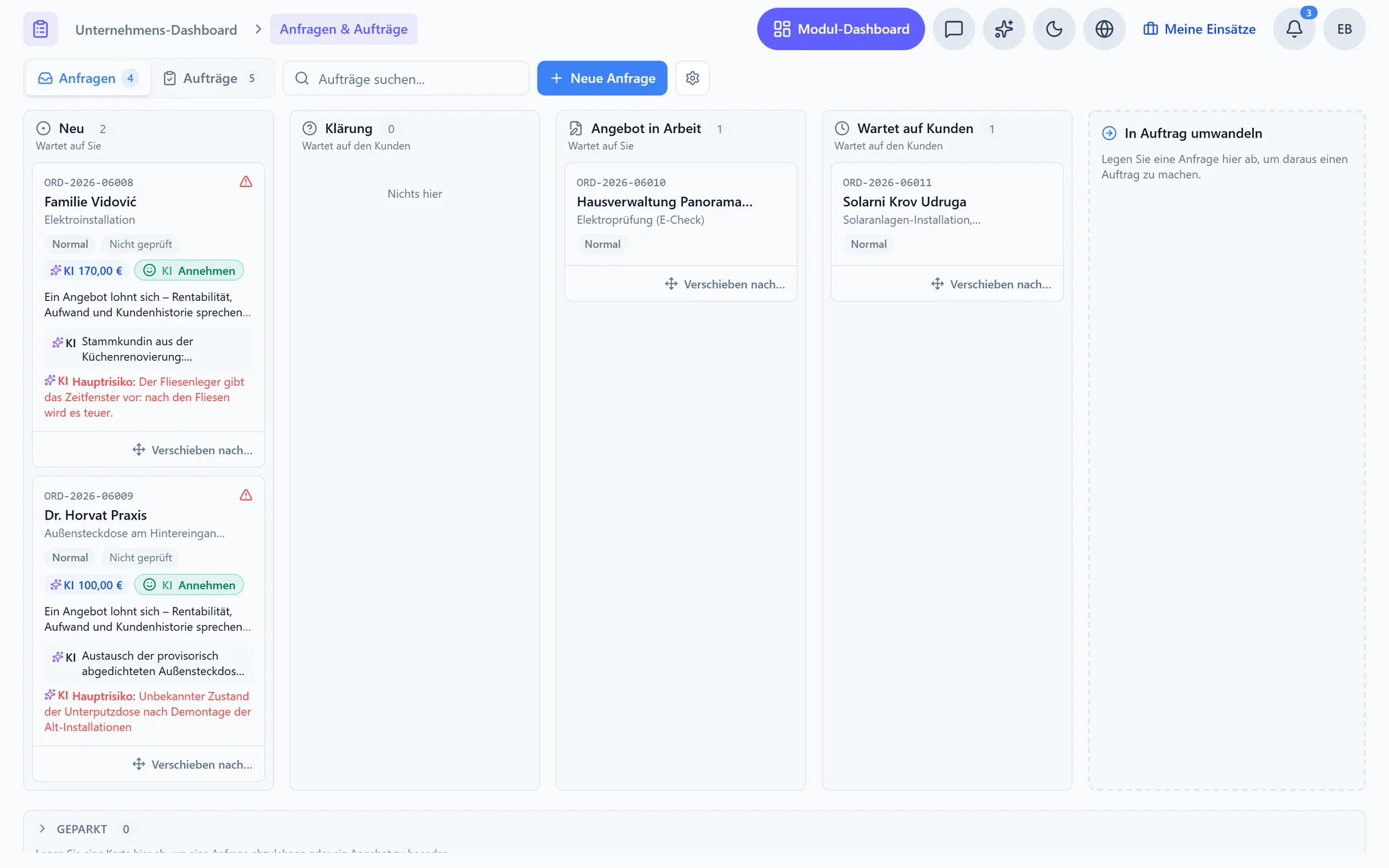Click the Aufträge suchen search field
This screenshot has width=1389, height=868.
tap(406, 78)
